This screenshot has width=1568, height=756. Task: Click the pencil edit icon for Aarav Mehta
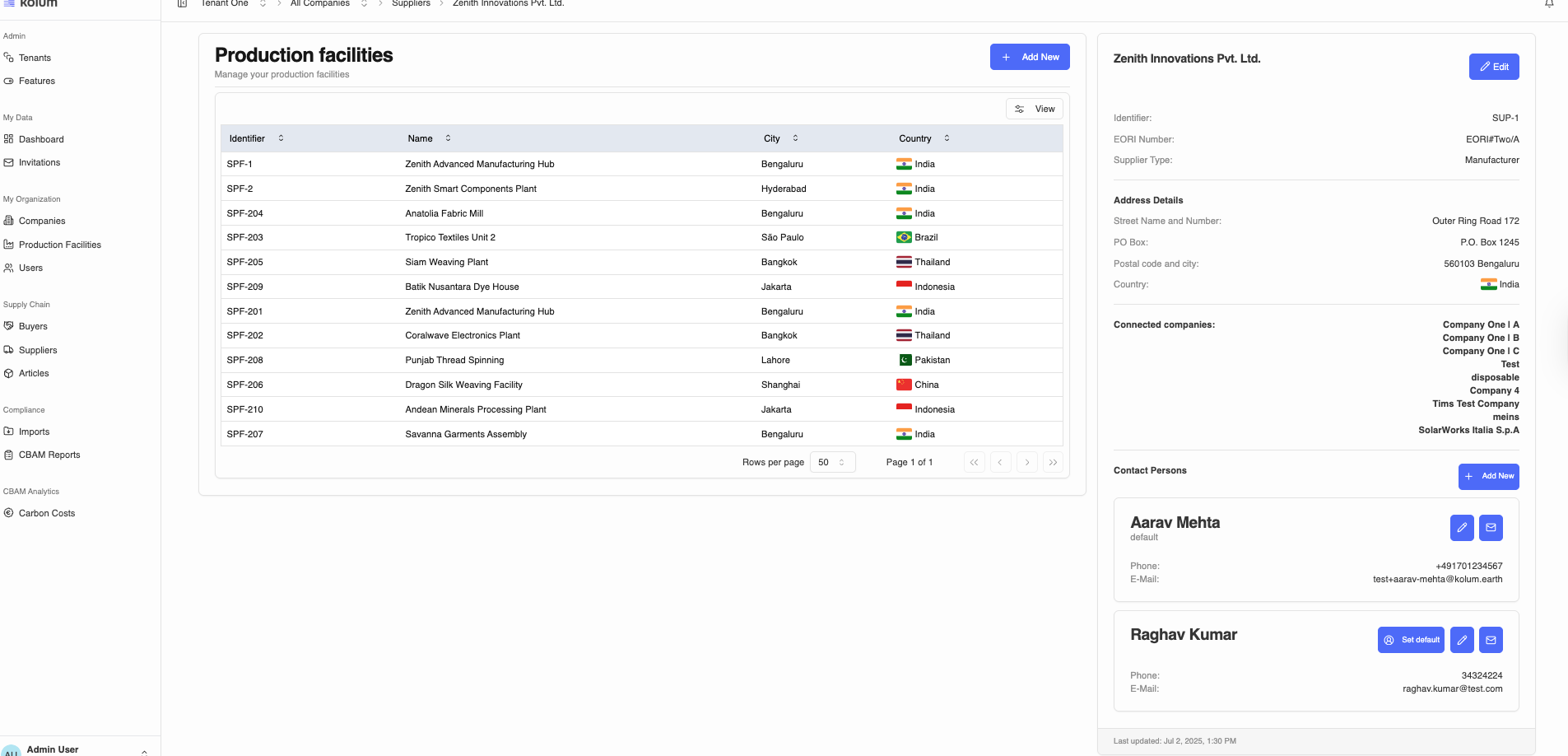[1462, 528]
